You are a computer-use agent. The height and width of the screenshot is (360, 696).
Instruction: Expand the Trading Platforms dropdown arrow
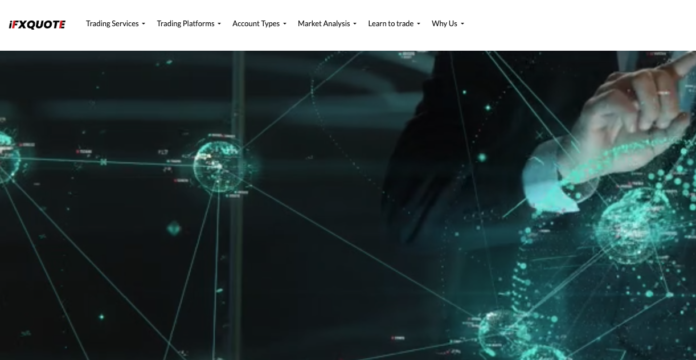click(x=219, y=24)
